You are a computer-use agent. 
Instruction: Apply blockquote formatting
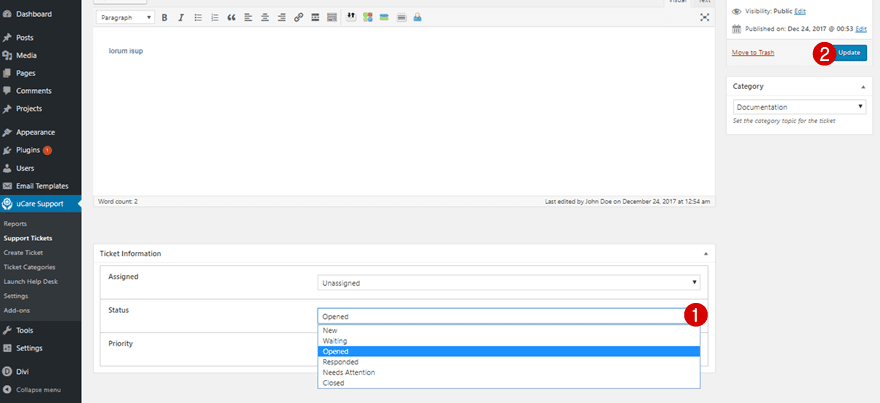coord(231,17)
